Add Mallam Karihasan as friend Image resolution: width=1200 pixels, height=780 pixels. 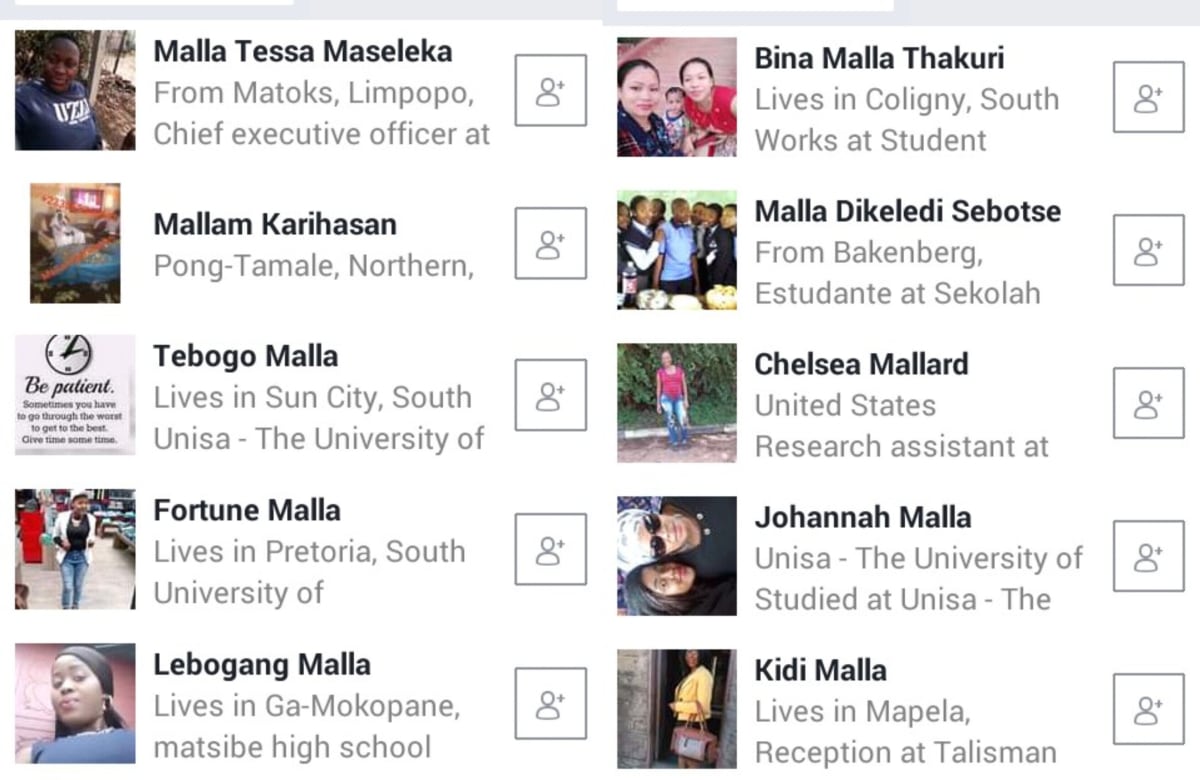550,243
